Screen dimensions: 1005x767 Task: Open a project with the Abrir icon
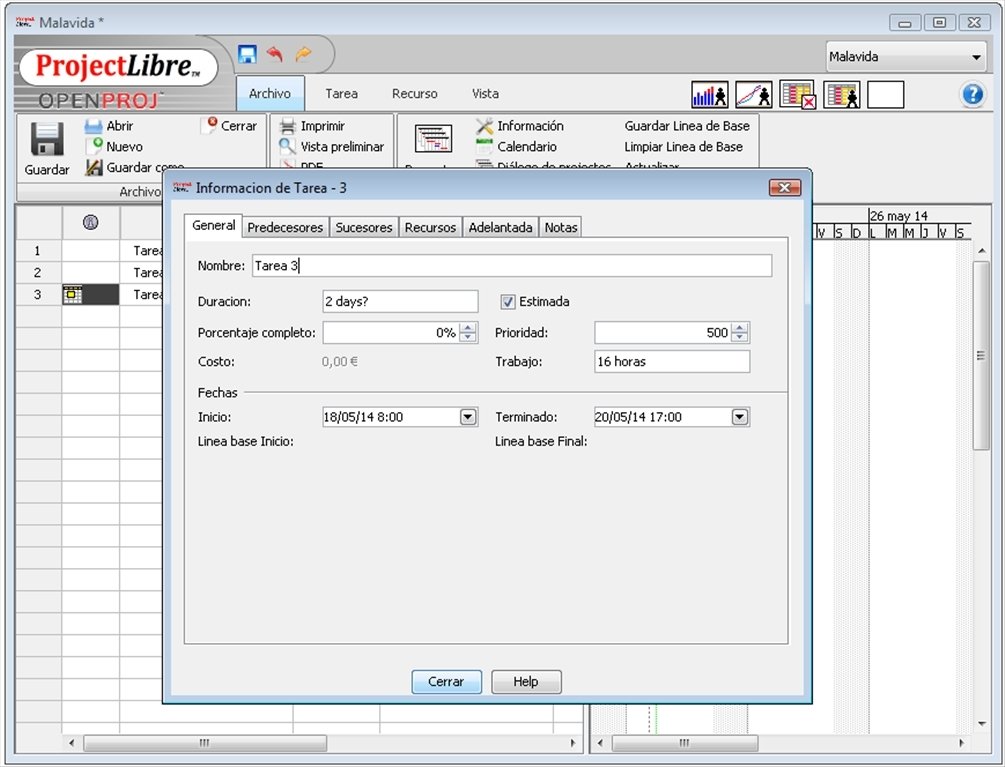[94, 126]
